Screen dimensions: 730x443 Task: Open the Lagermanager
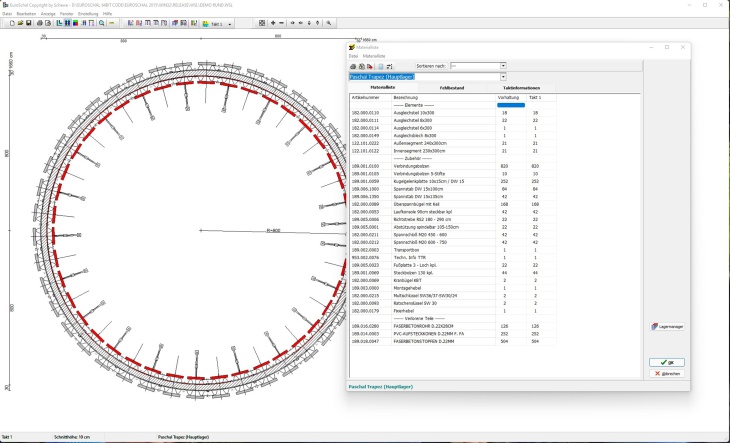(x=667, y=326)
